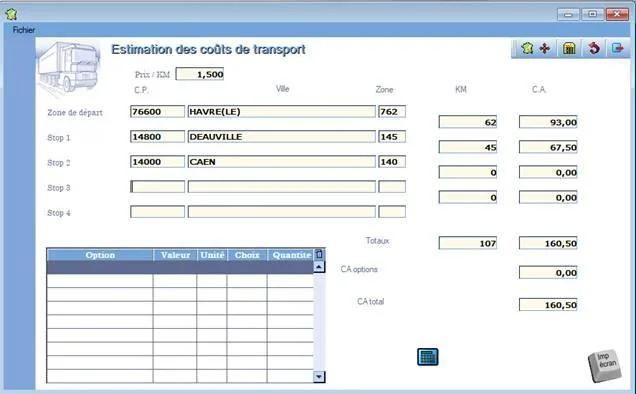636x394 pixels.
Task: Click the empty Stop 4 C.P. field
Action: tap(157, 212)
